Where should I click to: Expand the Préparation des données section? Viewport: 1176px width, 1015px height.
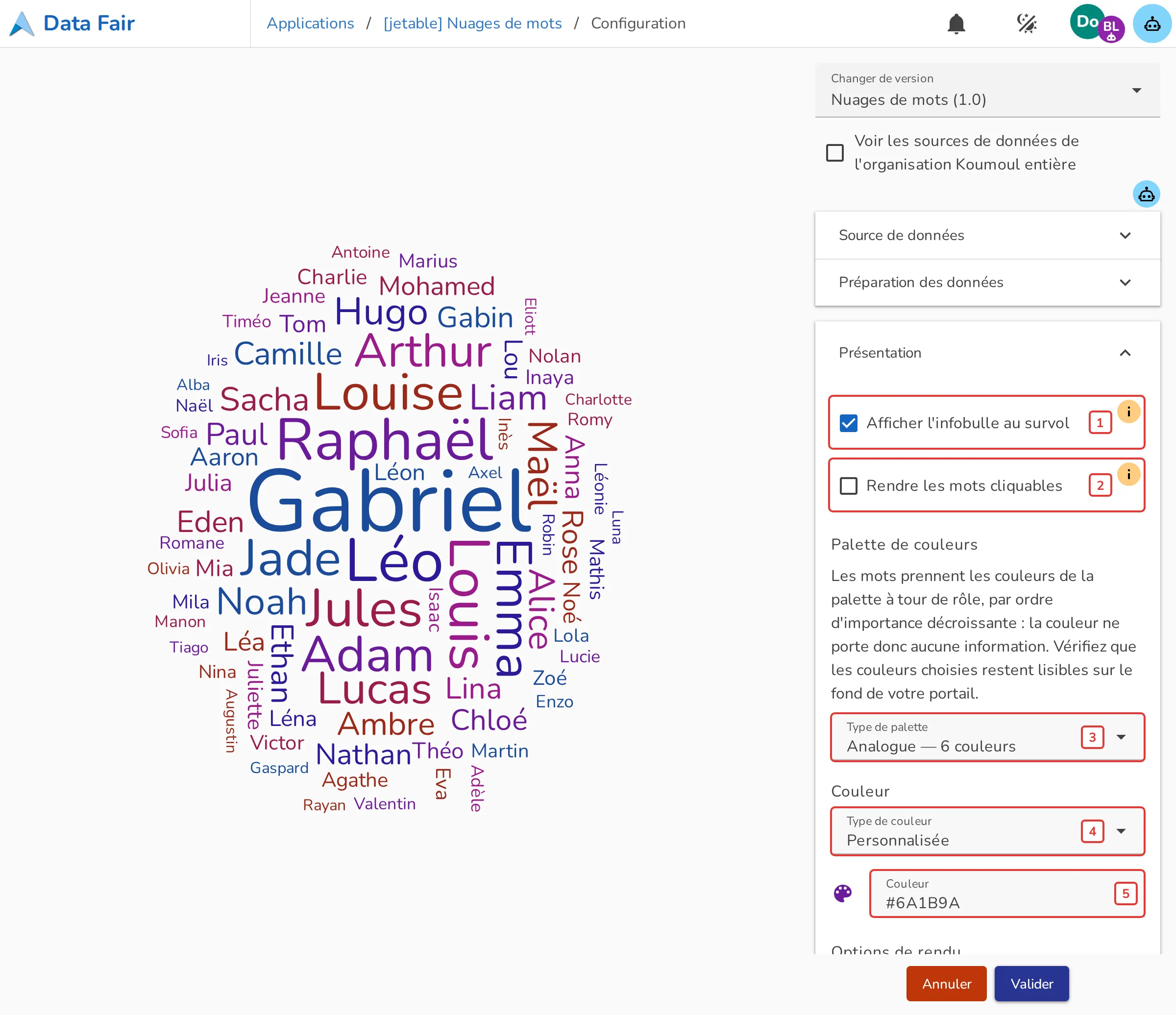(x=987, y=283)
